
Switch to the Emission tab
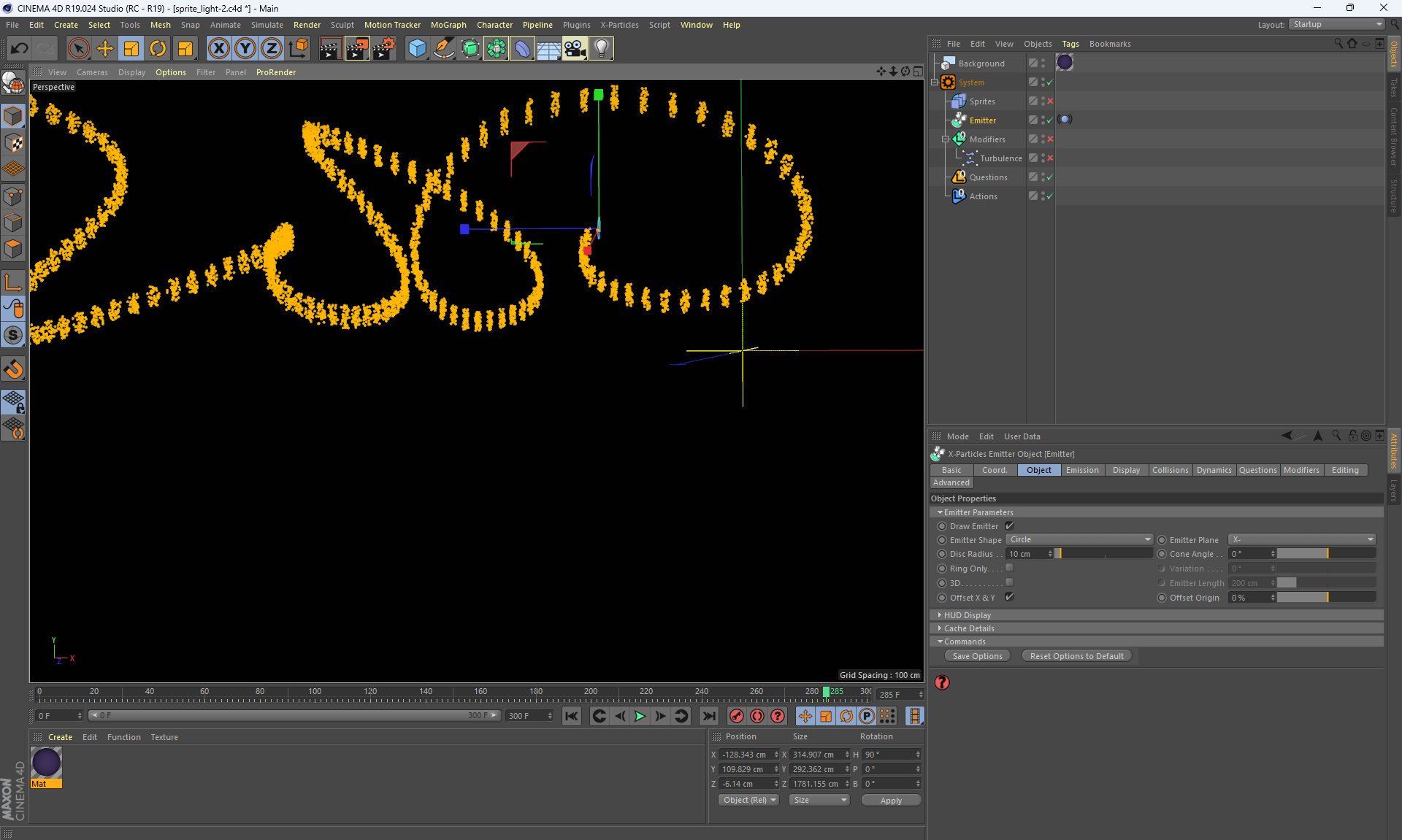pyautogui.click(x=1081, y=470)
